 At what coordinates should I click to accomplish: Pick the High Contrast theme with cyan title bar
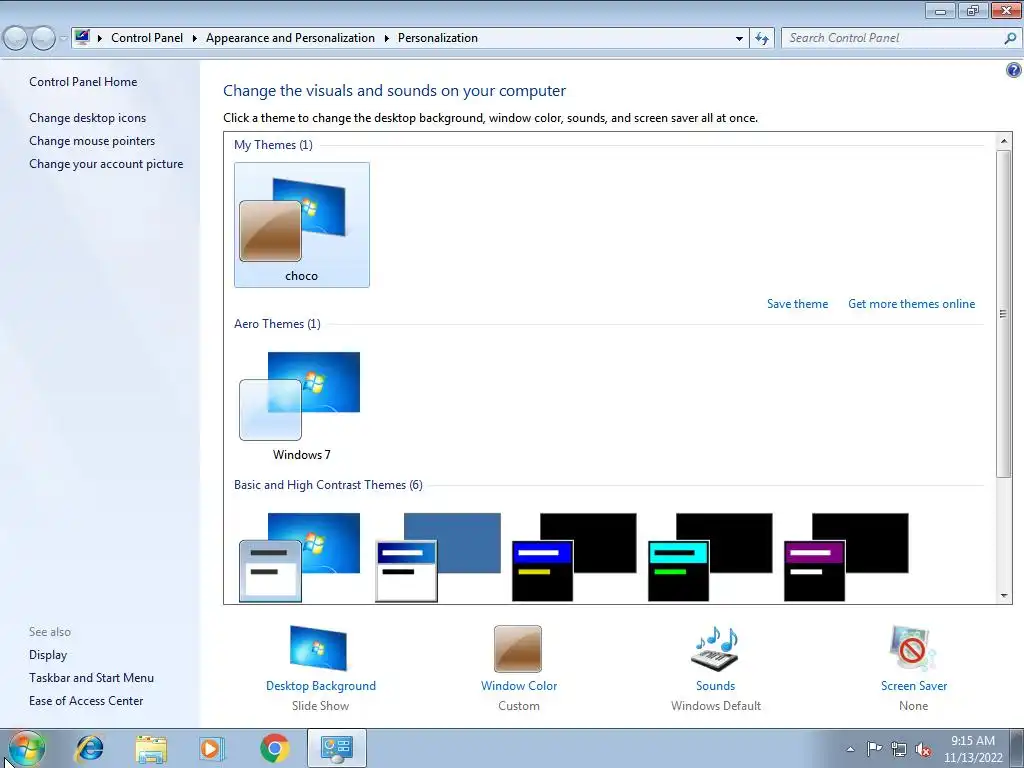710,557
